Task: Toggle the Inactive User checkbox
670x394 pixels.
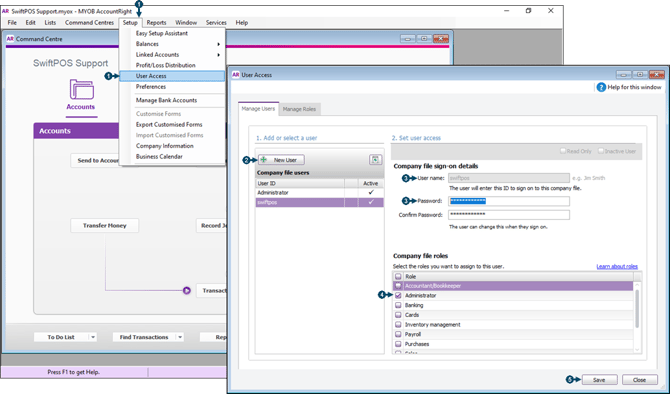Action: (601, 151)
